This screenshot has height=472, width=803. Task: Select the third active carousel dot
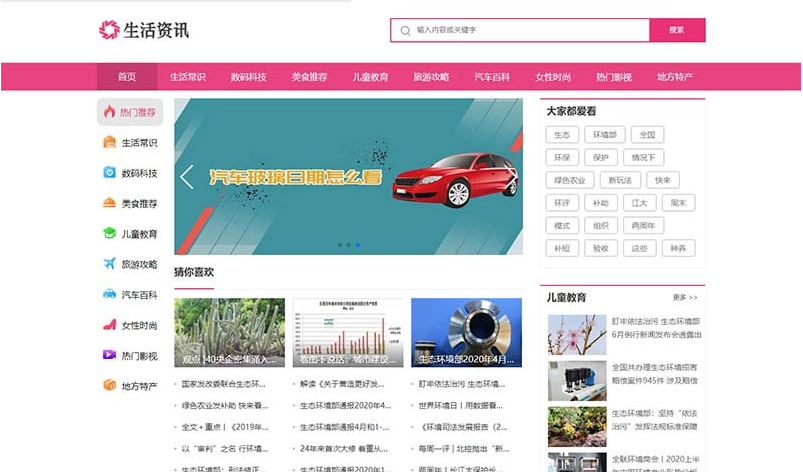tap(357, 245)
